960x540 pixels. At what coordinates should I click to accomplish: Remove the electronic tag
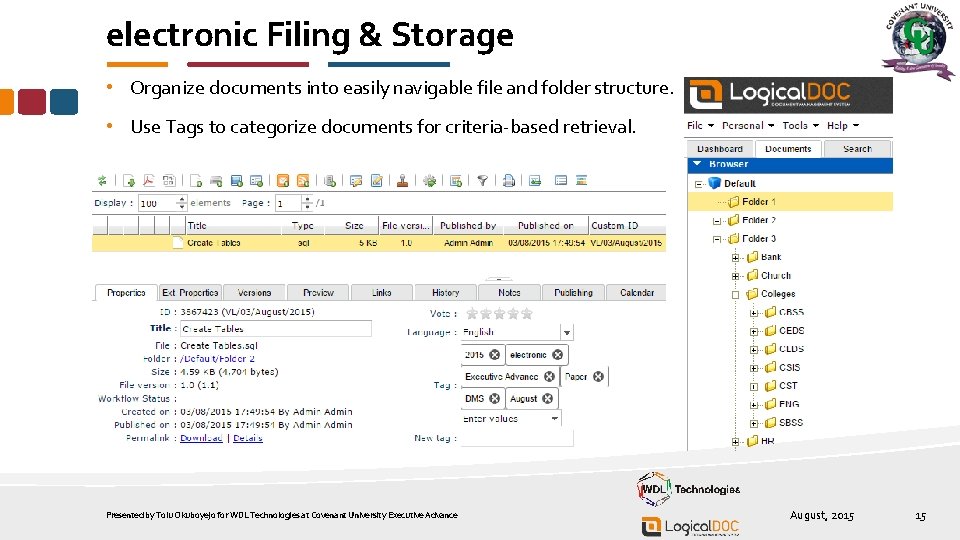tap(557, 354)
